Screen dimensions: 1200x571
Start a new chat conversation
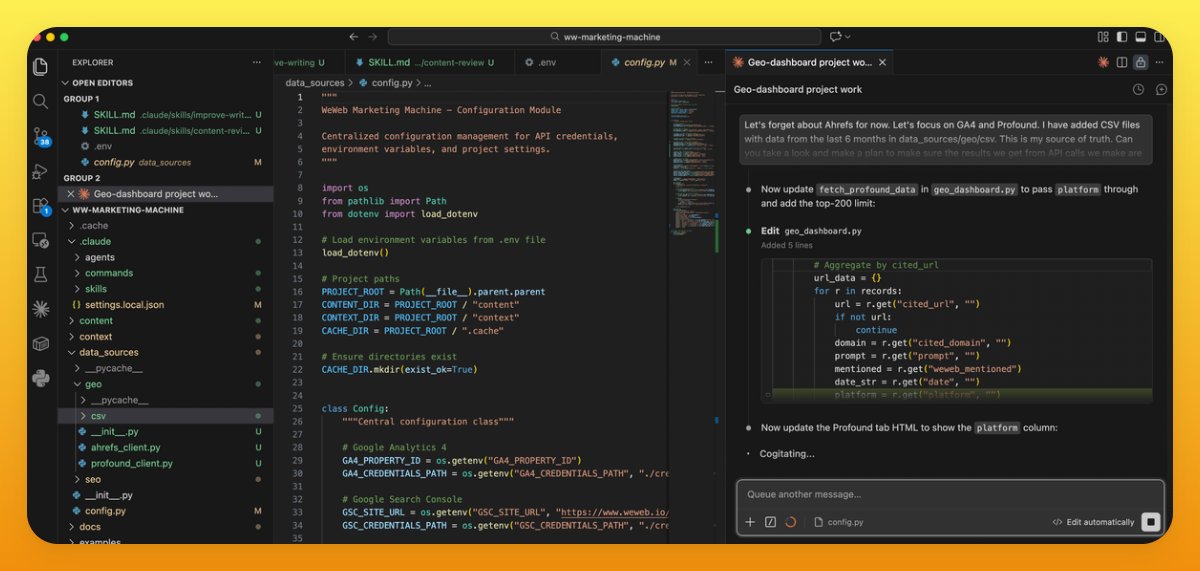pyautogui.click(x=1161, y=89)
